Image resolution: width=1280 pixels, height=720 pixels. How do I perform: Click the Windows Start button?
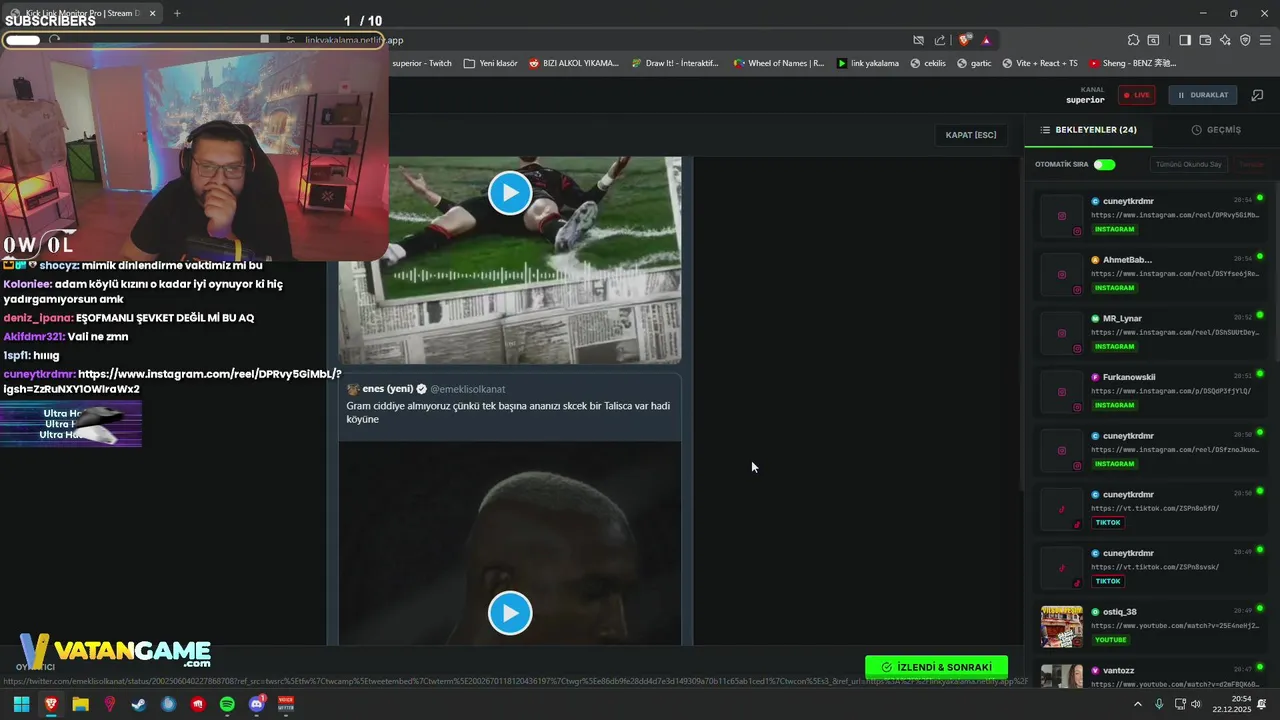click(x=21, y=704)
